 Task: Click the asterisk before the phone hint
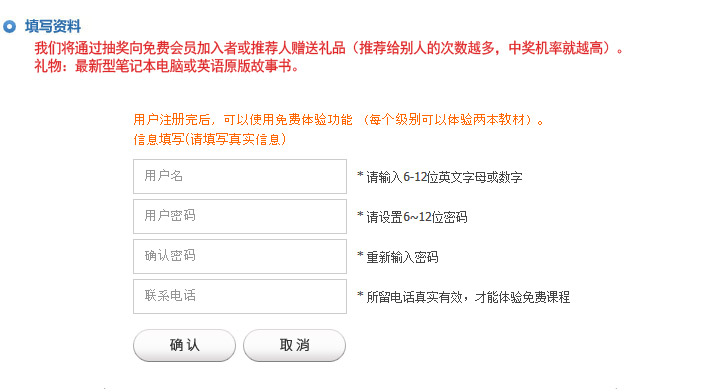pos(360,295)
